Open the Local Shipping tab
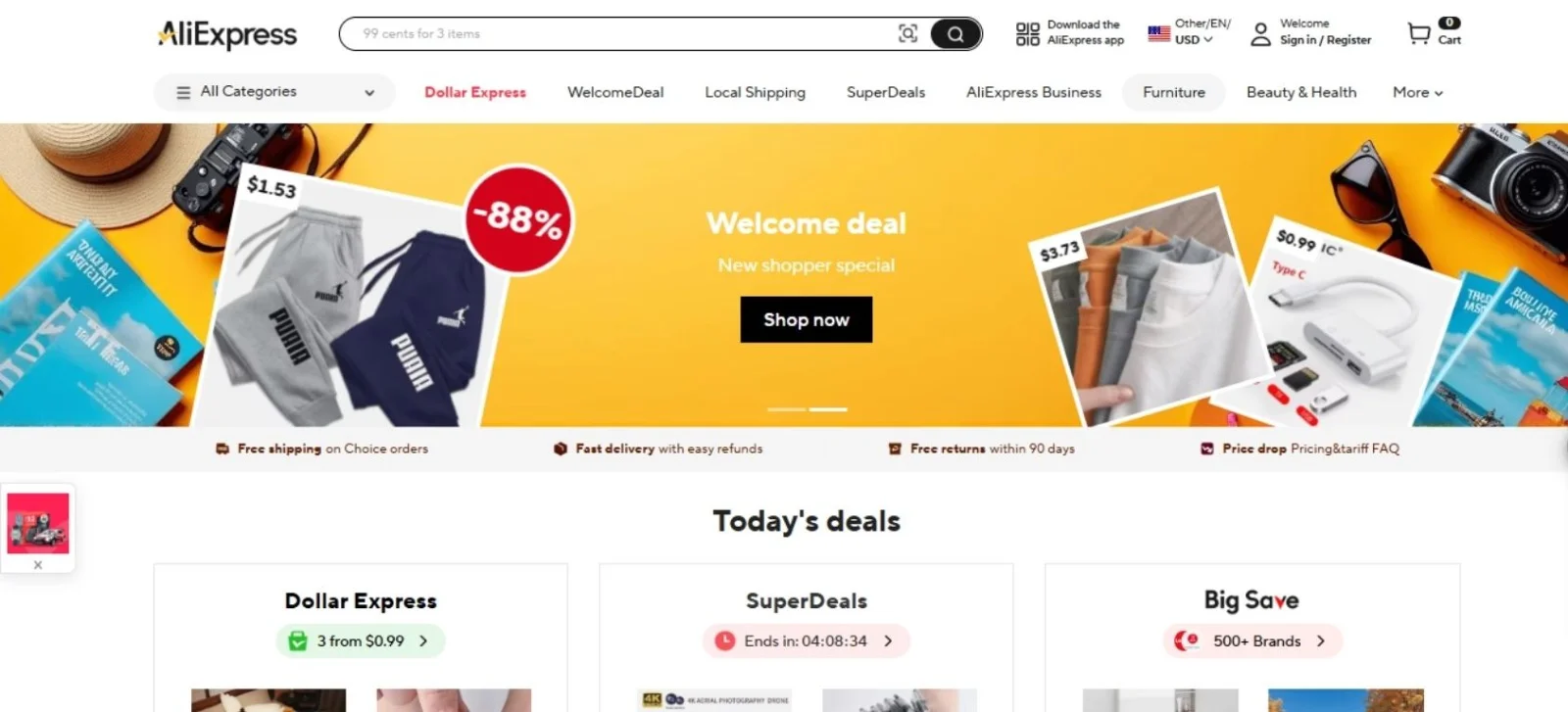The width and height of the screenshot is (1568, 712). click(x=755, y=92)
